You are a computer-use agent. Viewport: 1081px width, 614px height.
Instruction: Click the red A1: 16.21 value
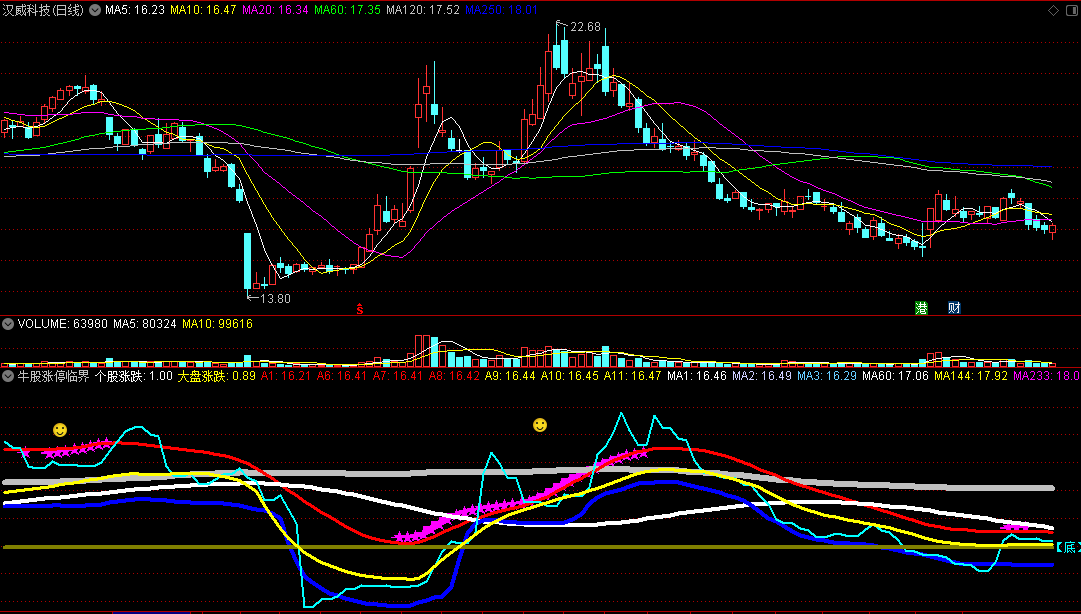(286, 376)
